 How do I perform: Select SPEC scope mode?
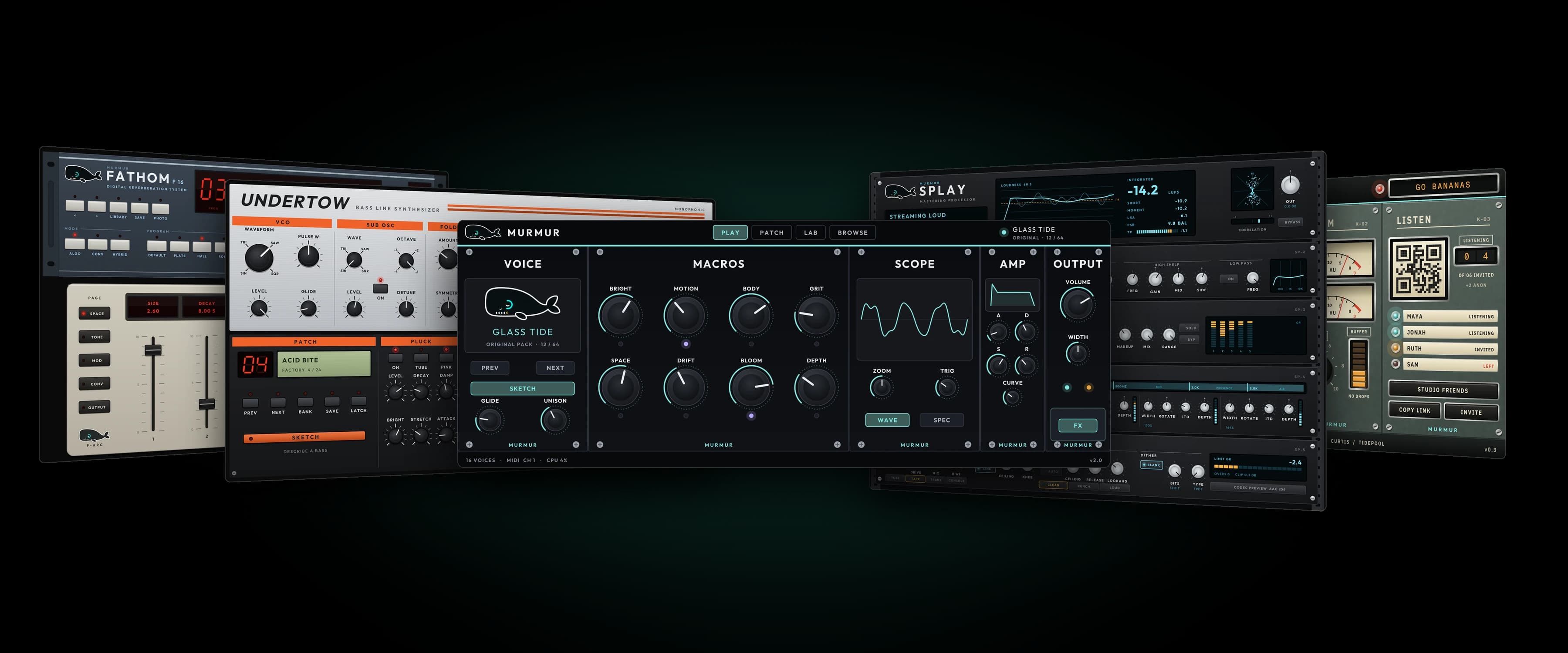(x=941, y=420)
